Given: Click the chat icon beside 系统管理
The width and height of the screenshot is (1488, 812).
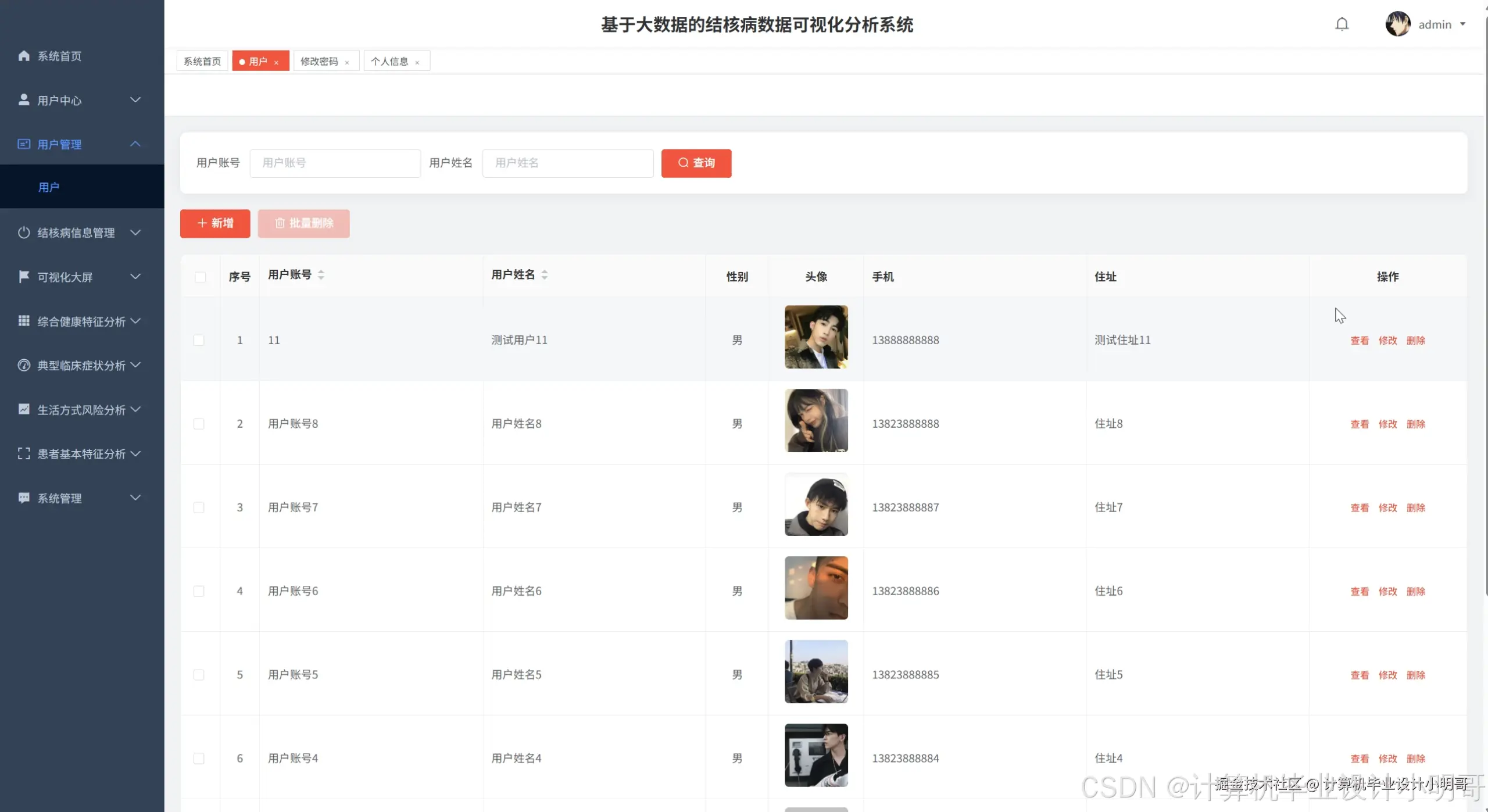Looking at the screenshot, I should (24, 498).
